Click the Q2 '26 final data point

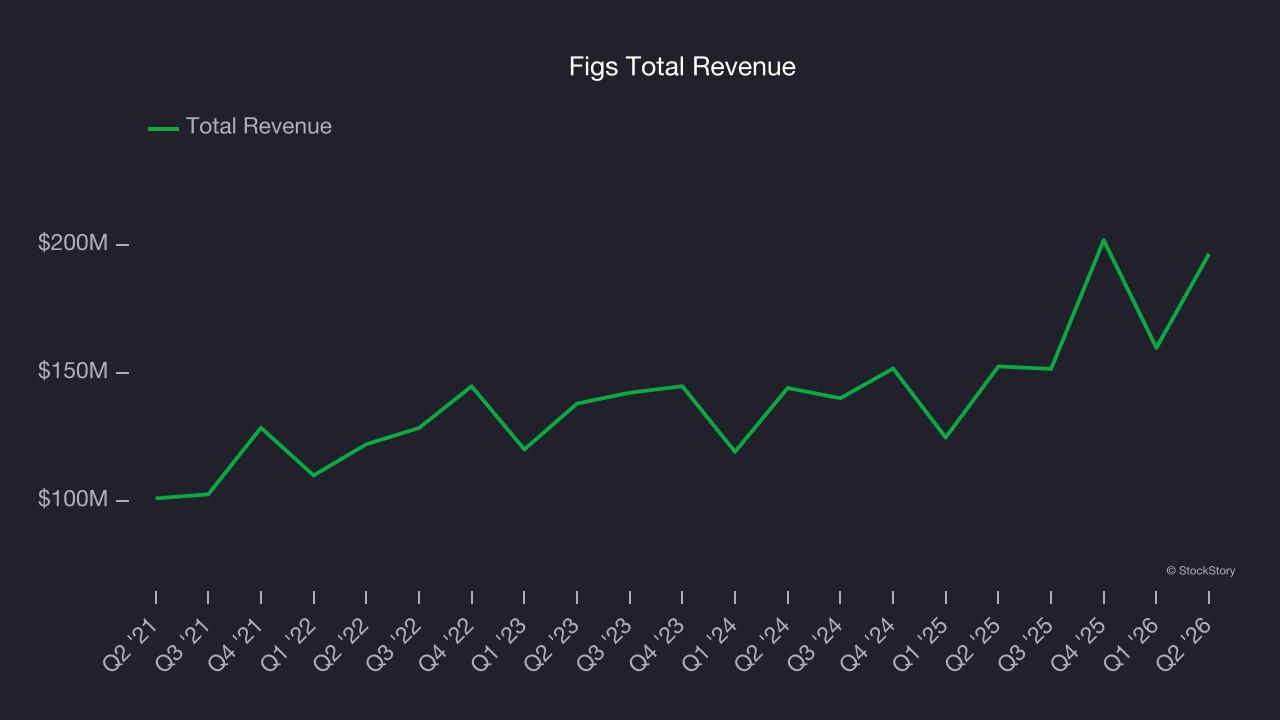[1208, 255]
